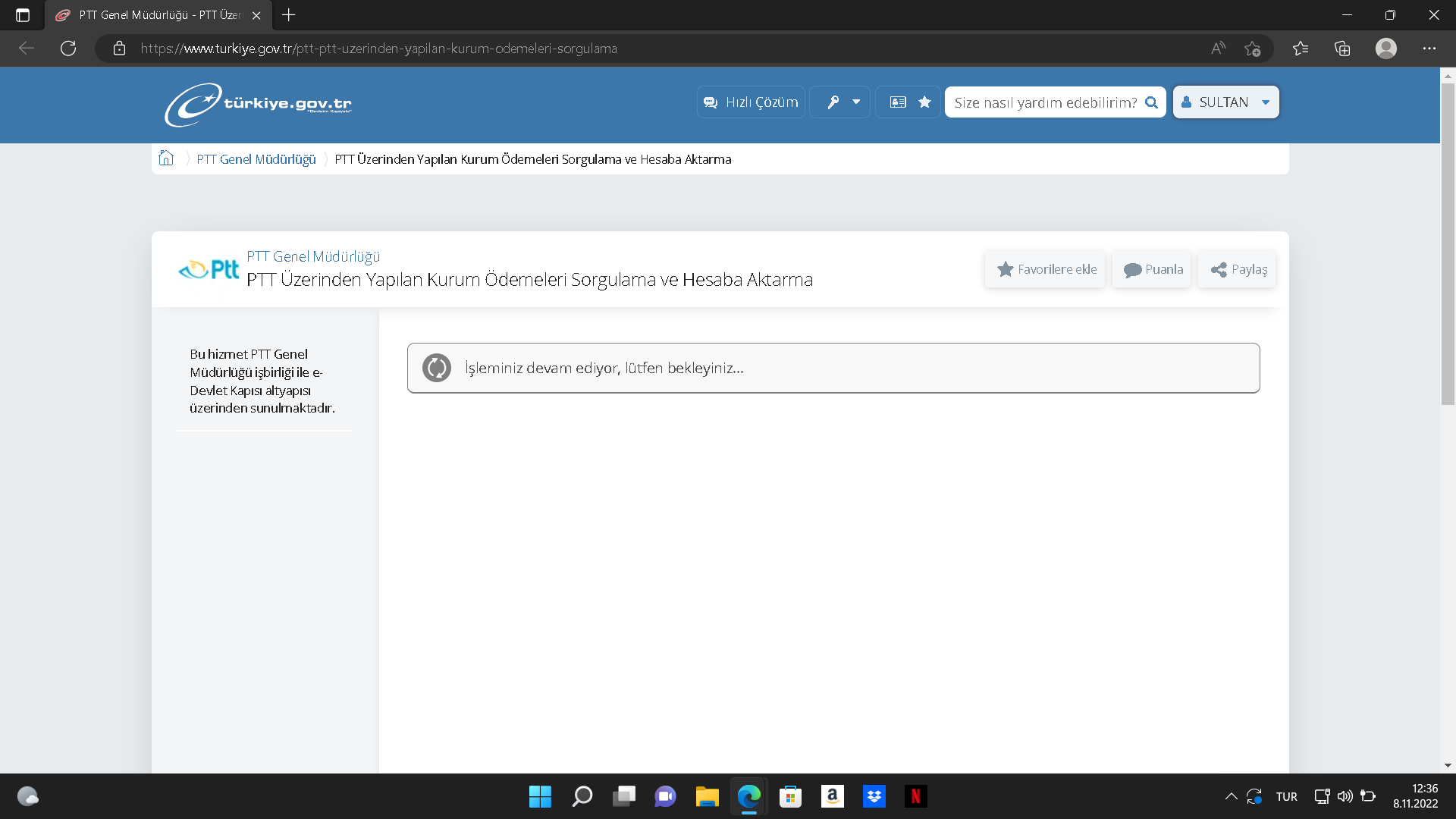Click browser refresh icon
The image size is (1456, 819).
pos(68,49)
